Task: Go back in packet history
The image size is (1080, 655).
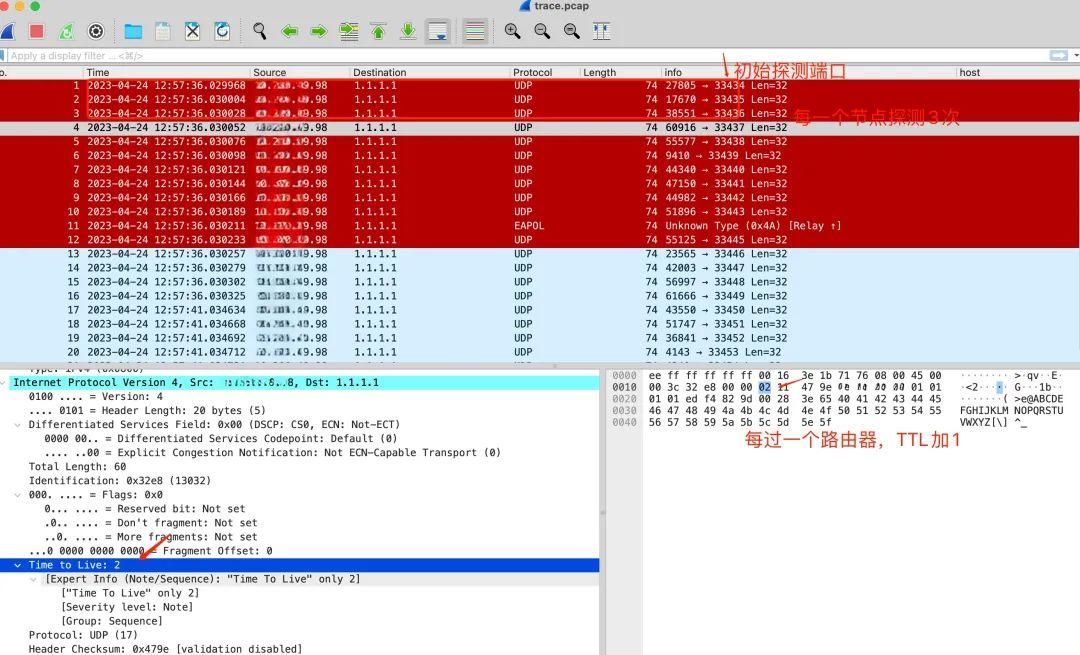Action: tap(290, 31)
